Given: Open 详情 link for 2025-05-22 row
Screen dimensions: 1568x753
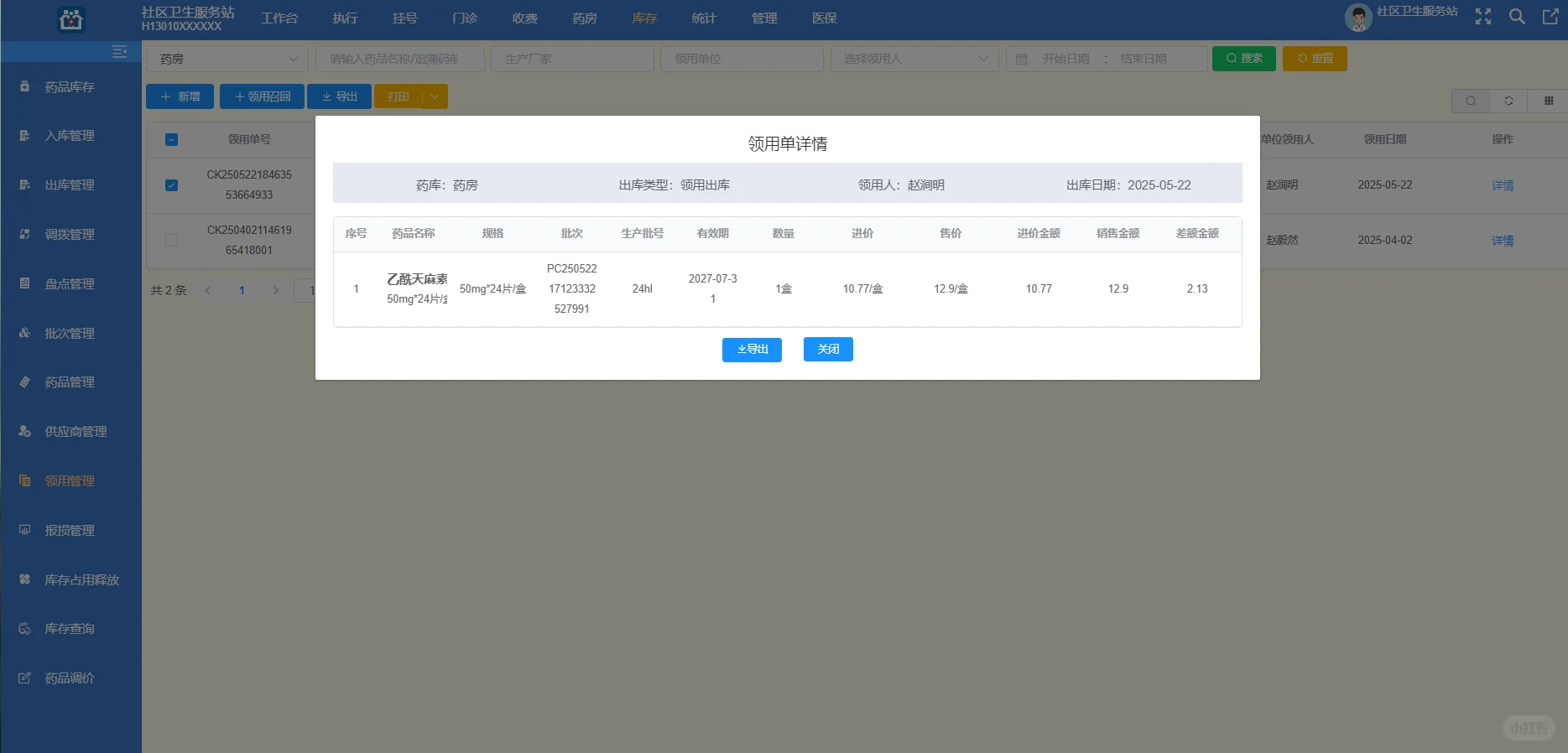Looking at the screenshot, I should point(1503,185).
